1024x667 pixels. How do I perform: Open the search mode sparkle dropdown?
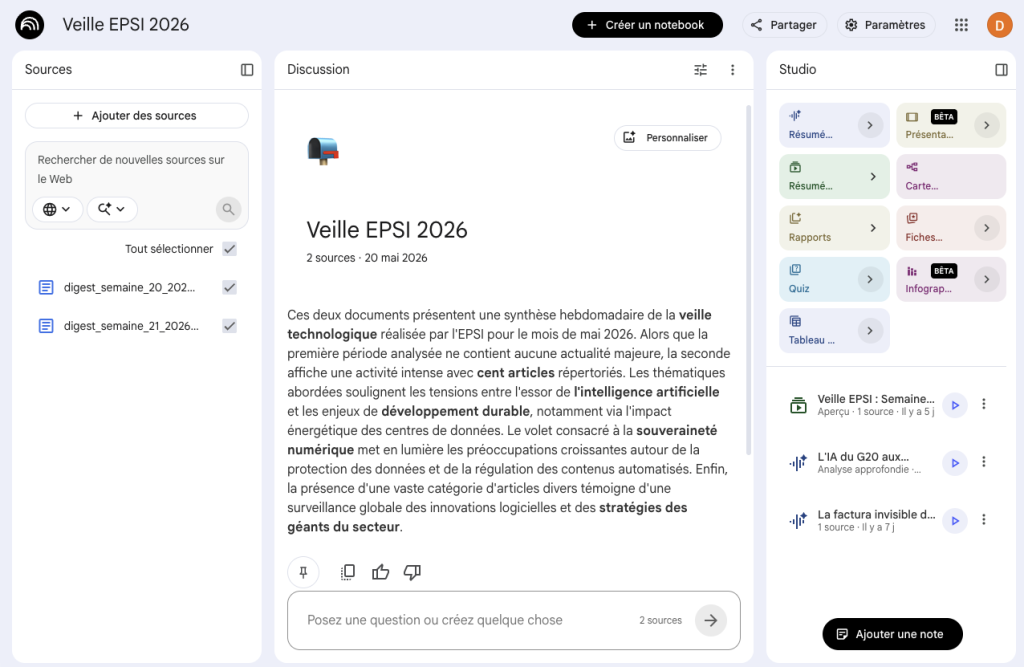pos(112,209)
